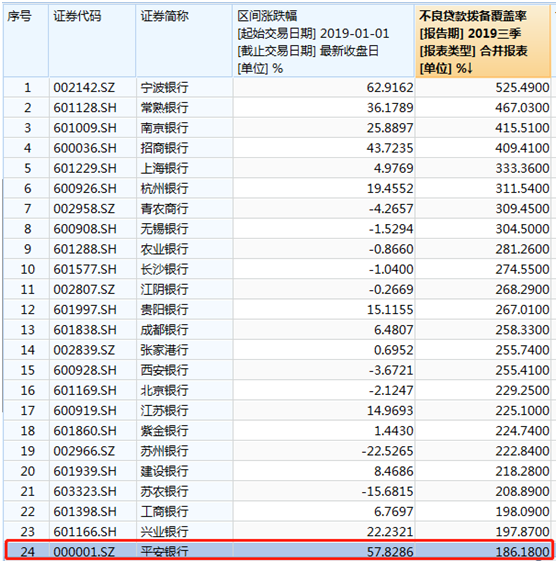Viewport: 558px width, 563px height.
Task: Click the 序号 column header
Action: coord(26,41)
